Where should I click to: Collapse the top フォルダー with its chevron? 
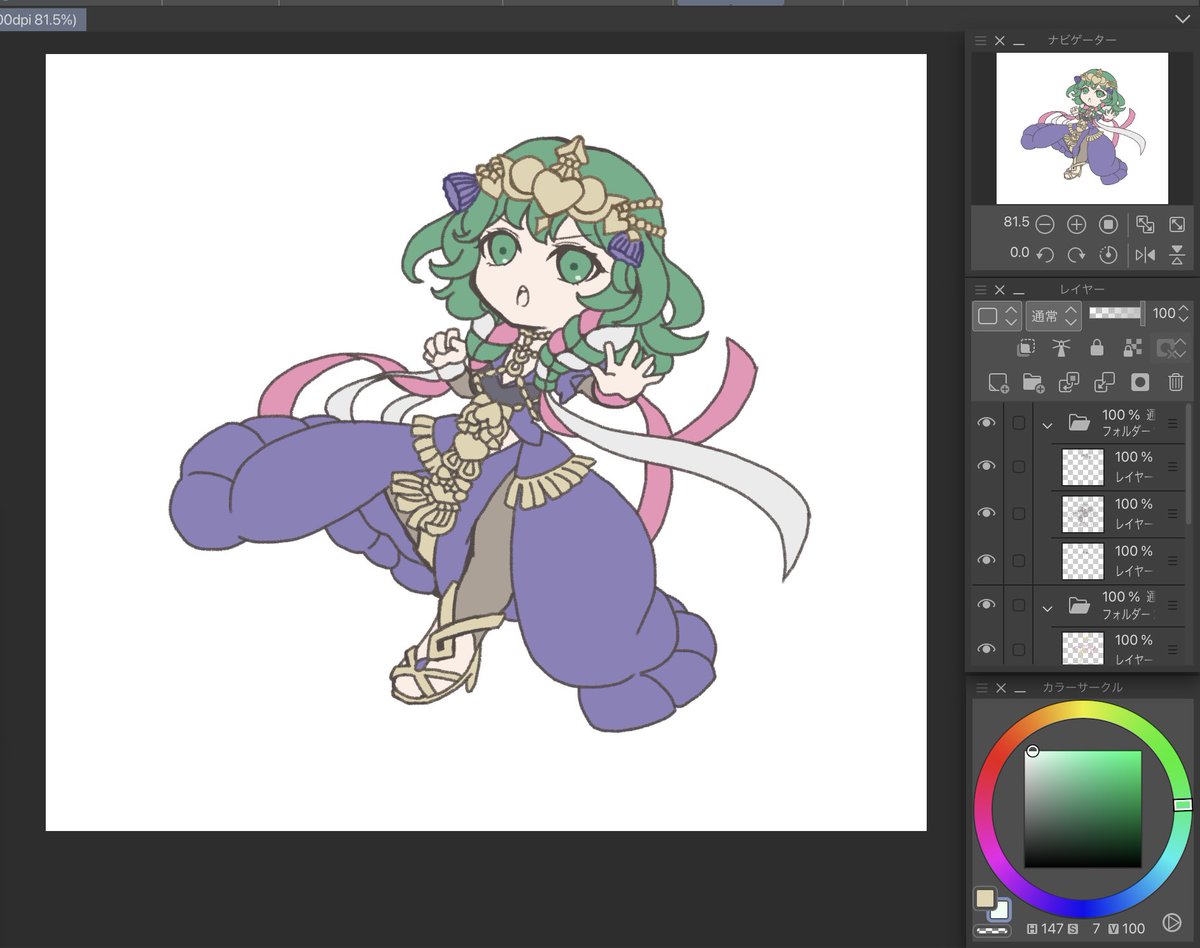pyautogui.click(x=1047, y=425)
